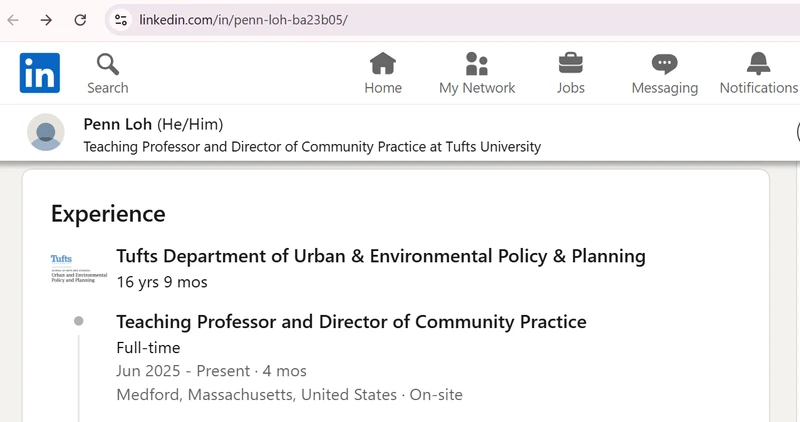Go to the Home icon
Image resolution: width=800 pixels, height=422 pixels.
coord(383,64)
